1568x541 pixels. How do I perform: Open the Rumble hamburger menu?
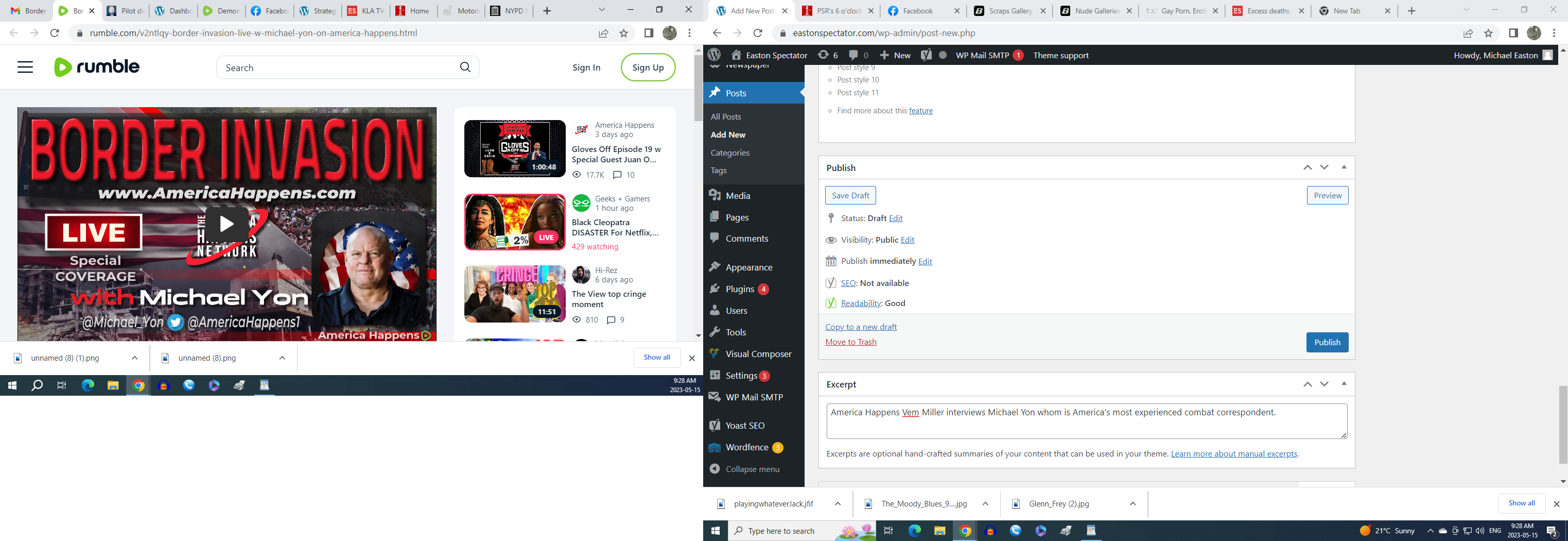click(x=25, y=67)
